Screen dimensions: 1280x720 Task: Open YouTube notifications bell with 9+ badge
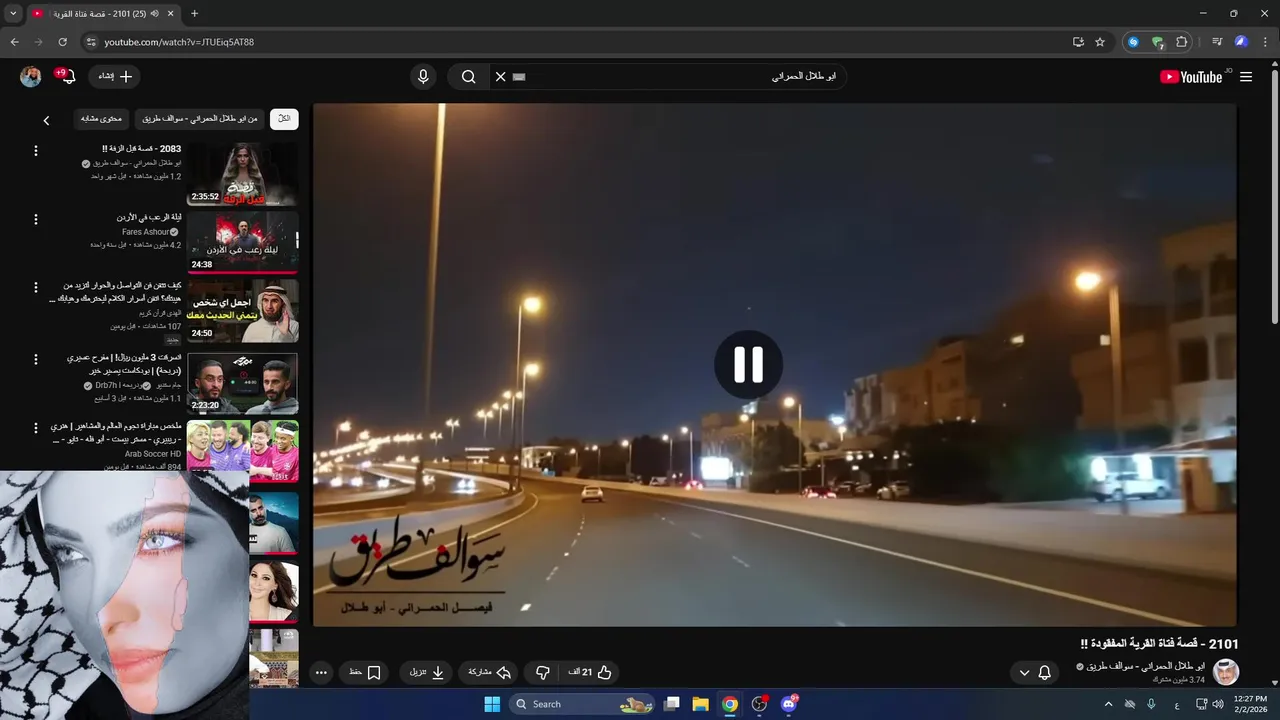coord(67,77)
